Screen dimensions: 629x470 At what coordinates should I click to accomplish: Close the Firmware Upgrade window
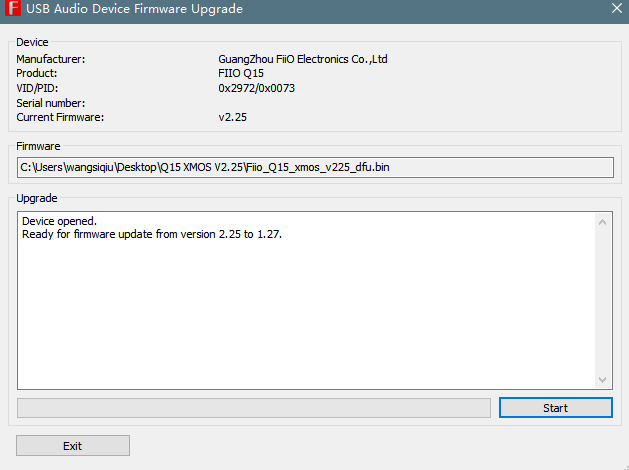(x=615, y=10)
